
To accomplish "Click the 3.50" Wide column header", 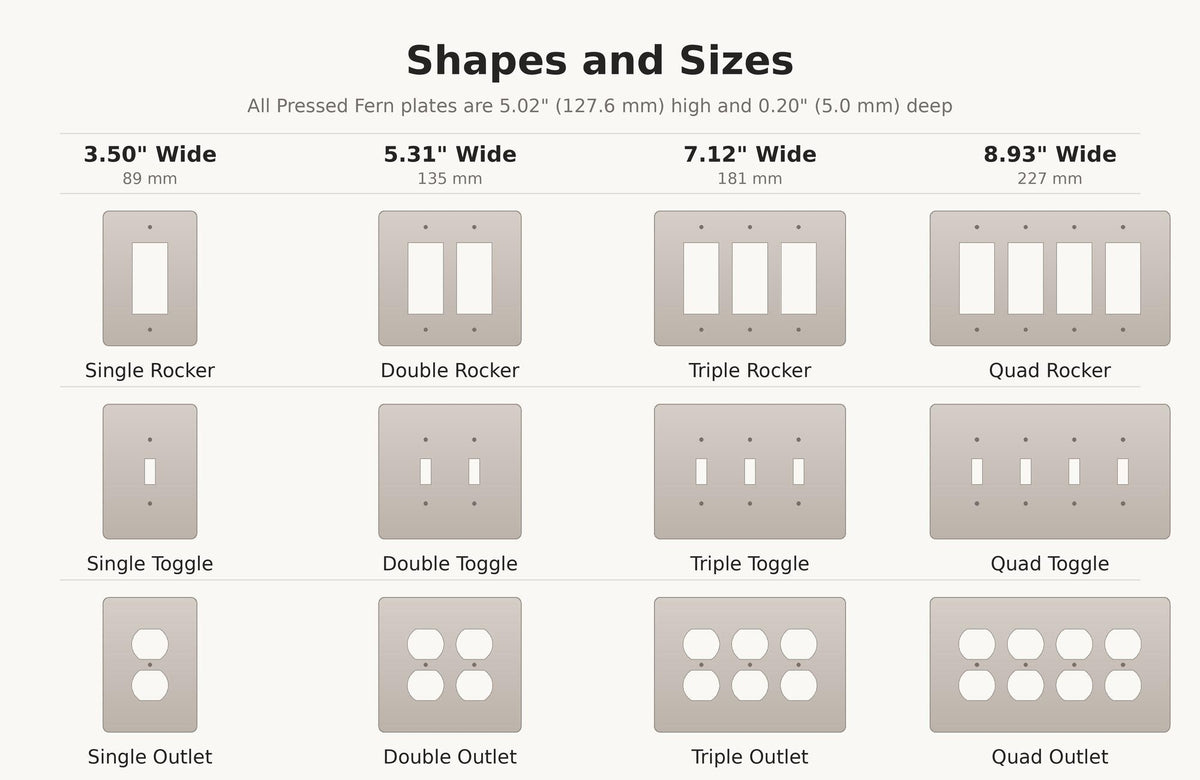I will coord(150,155).
